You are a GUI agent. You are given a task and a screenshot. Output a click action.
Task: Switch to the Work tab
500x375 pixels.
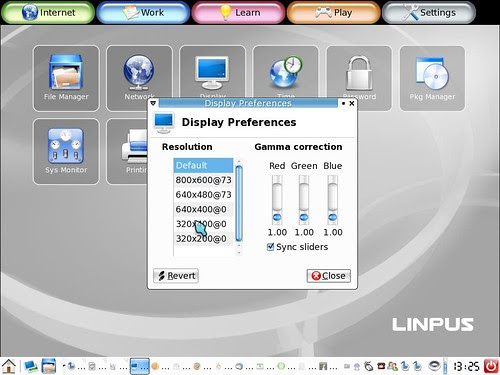click(x=143, y=12)
